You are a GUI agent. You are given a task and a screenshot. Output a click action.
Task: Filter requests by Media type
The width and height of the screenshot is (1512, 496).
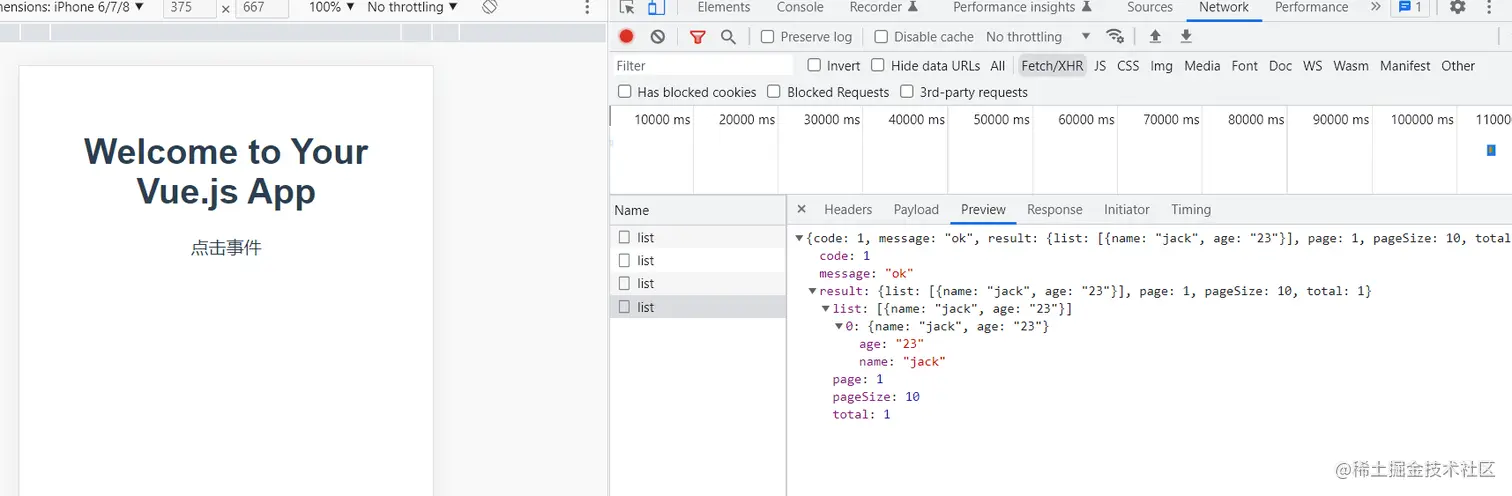(x=1202, y=65)
